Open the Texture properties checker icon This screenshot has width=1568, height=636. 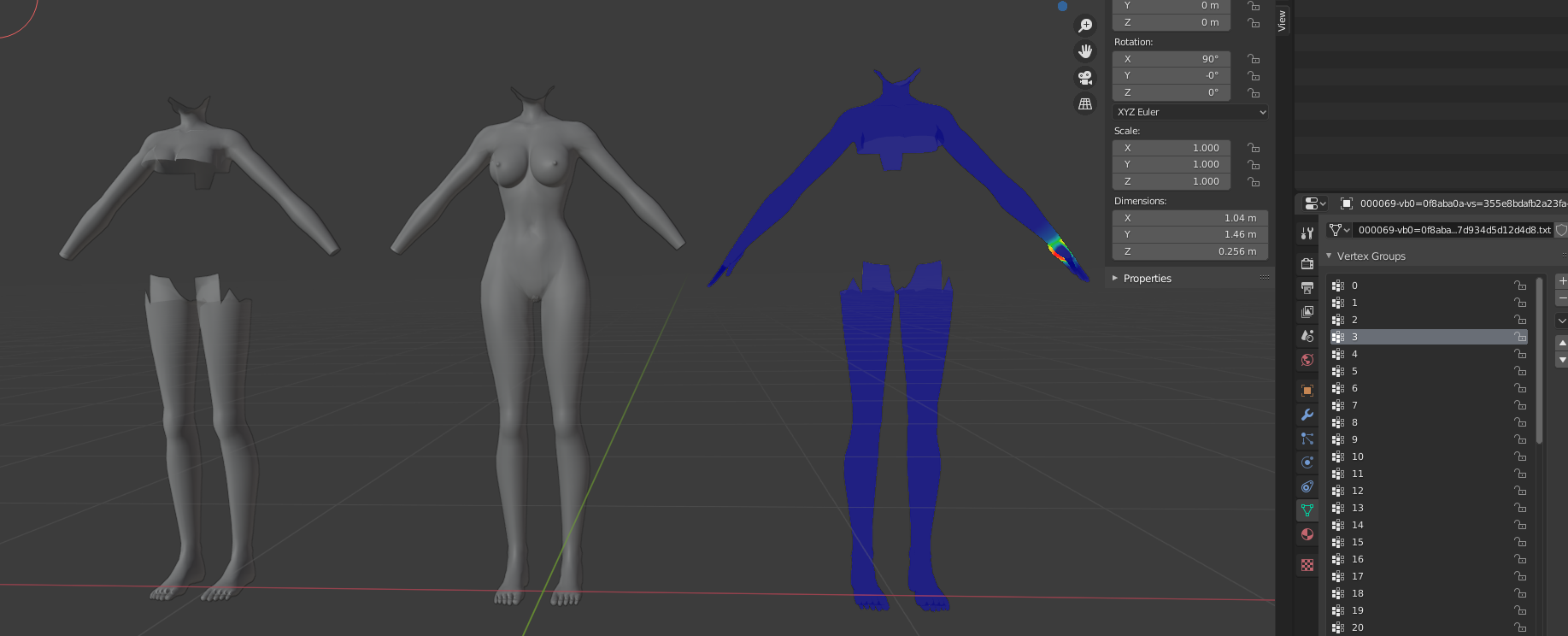pos(1307,565)
